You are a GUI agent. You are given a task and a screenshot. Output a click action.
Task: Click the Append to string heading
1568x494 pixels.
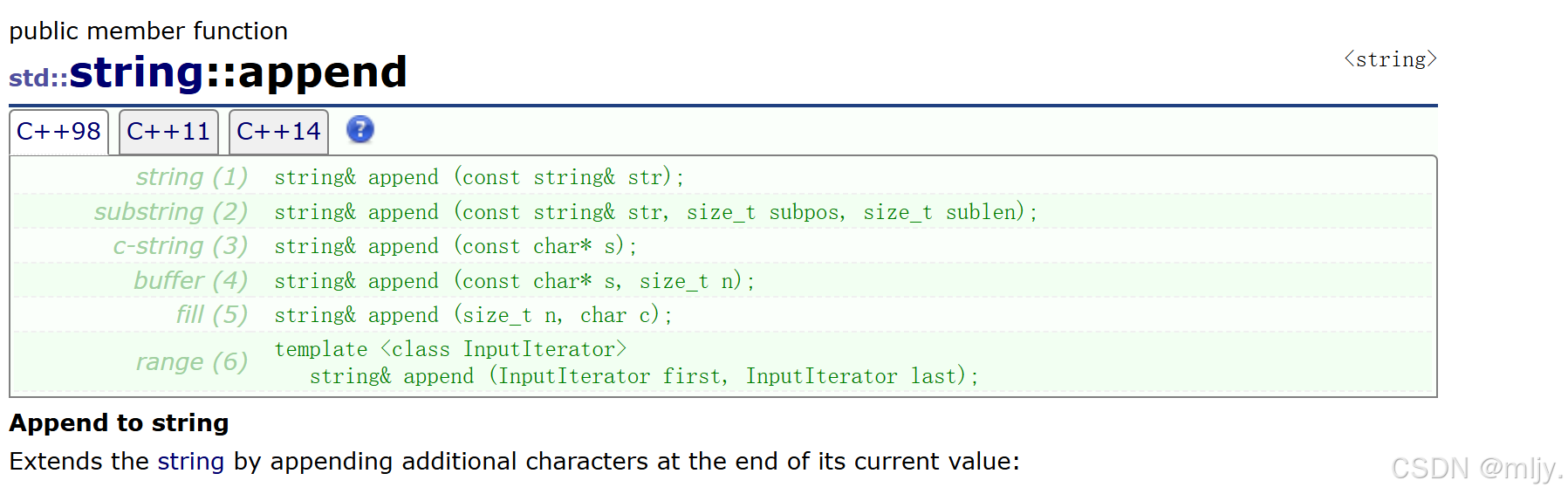pos(119,422)
